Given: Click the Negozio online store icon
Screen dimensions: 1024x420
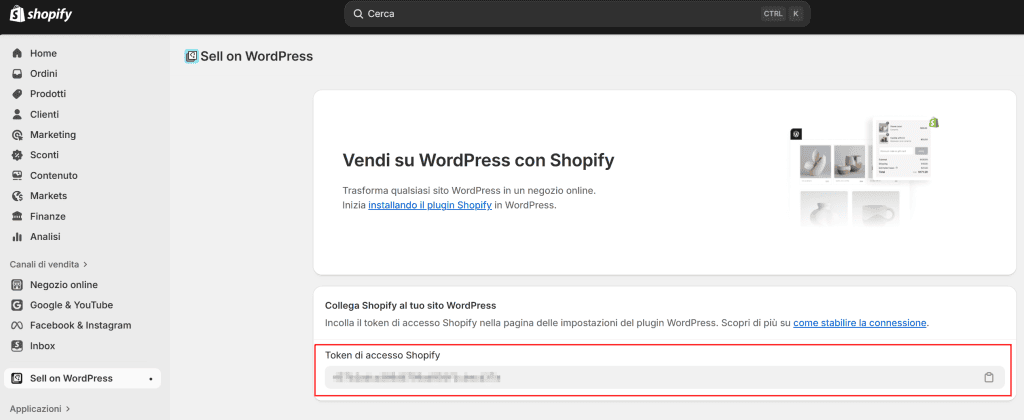Looking at the screenshot, I should [x=18, y=285].
